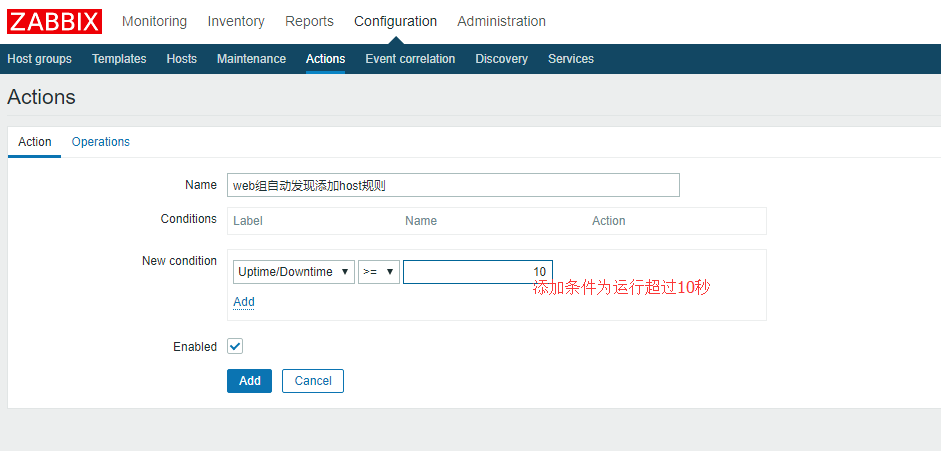The width and height of the screenshot is (941, 451).
Task: Click the ZABBIX logo
Action: pyautogui.click(x=54, y=21)
